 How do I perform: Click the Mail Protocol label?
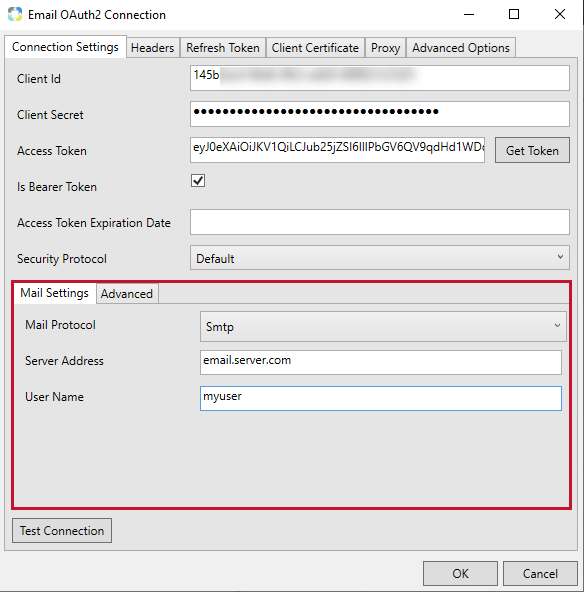[60, 325]
